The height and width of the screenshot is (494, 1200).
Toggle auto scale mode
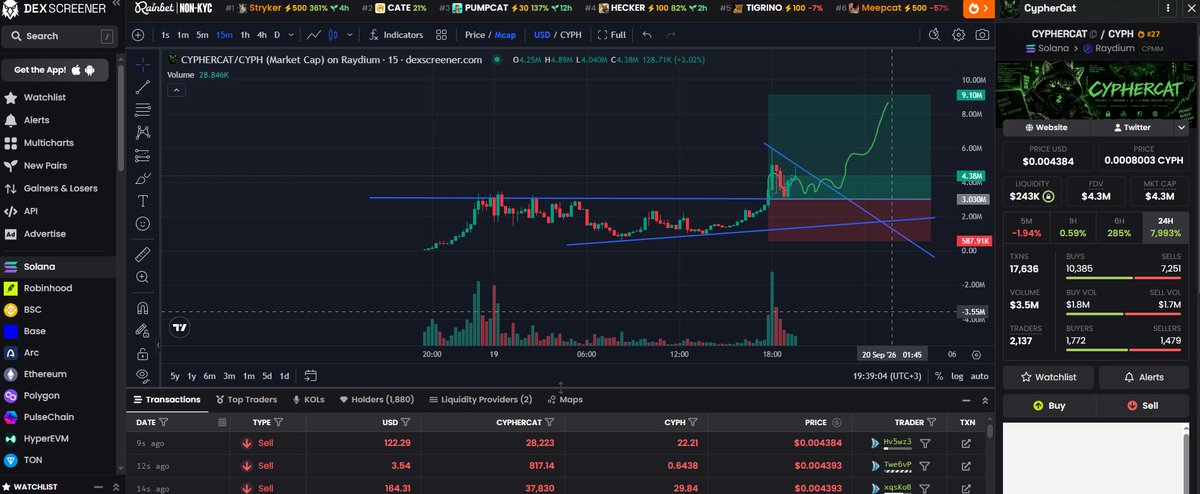(x=980, y=376)
